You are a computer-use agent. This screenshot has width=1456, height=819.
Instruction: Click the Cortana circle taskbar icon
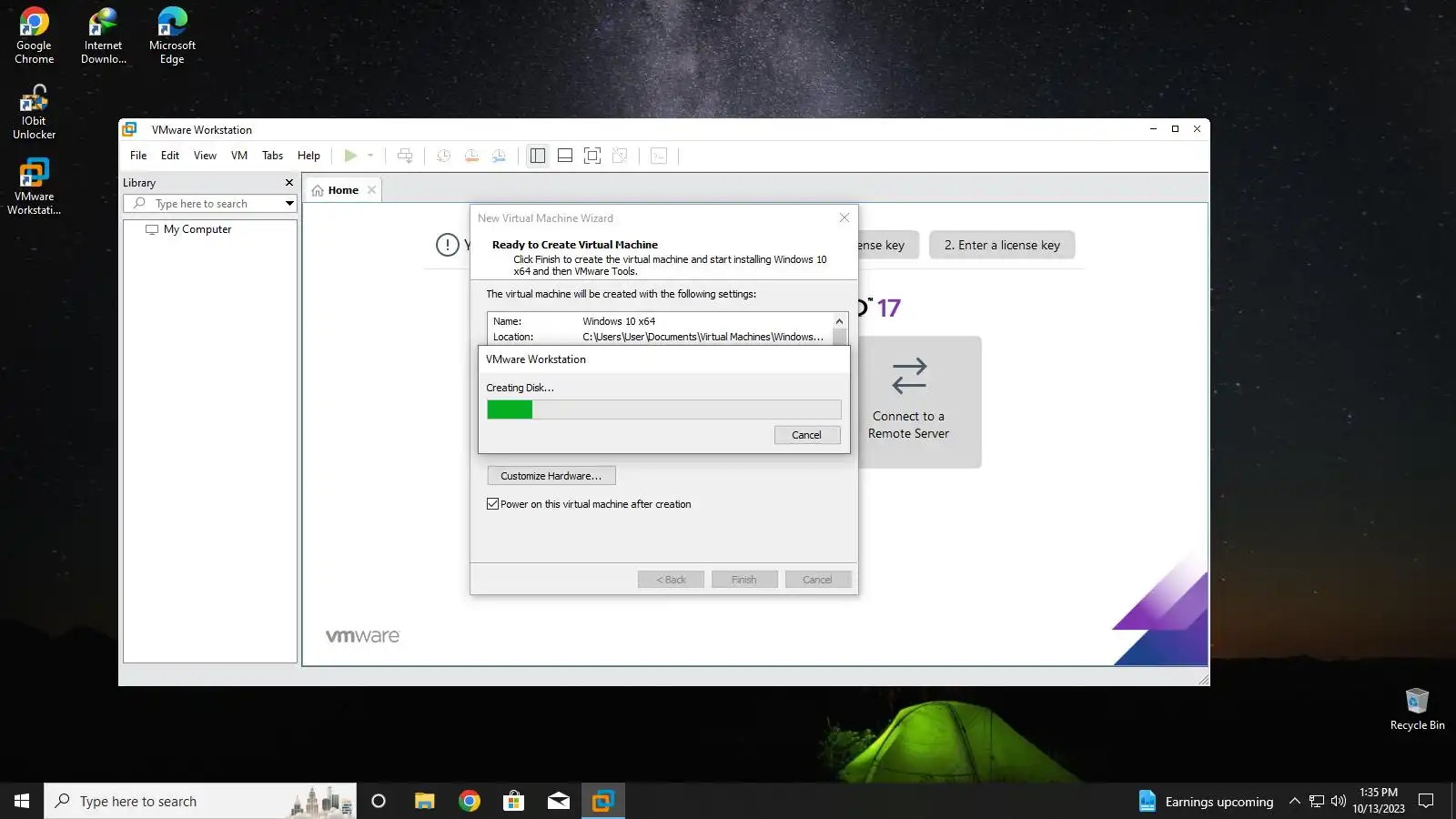(379, 801)
